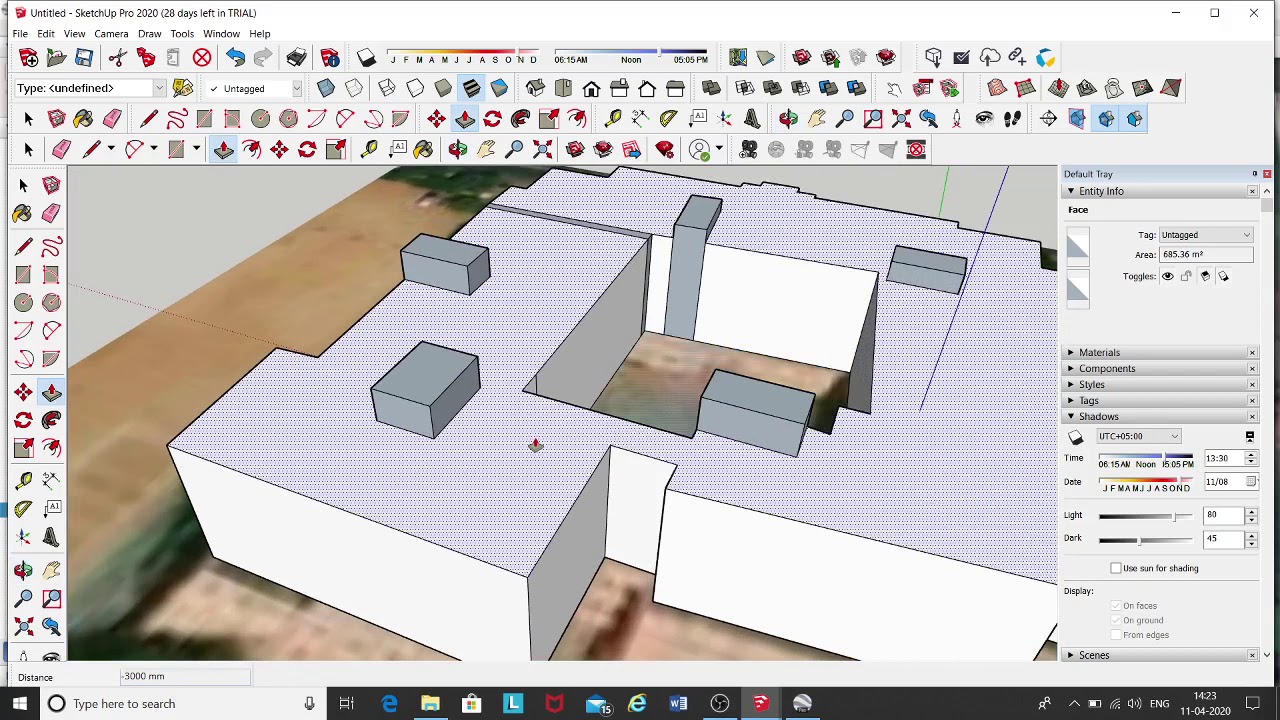This screenshot has width=1280, height=720.
Task: Open the Window menu
Action: coord(221,33)
